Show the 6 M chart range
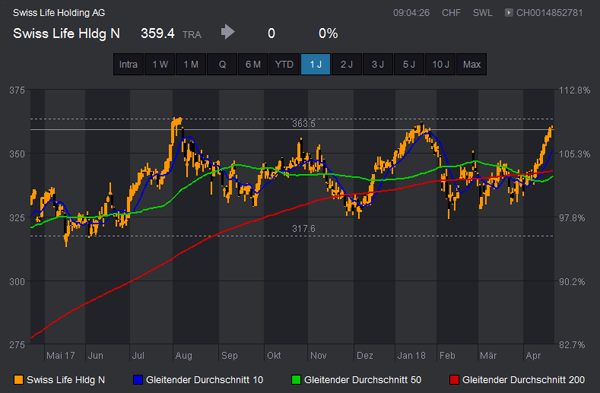The height and width of the screenshot is (393, 600). 253,64
